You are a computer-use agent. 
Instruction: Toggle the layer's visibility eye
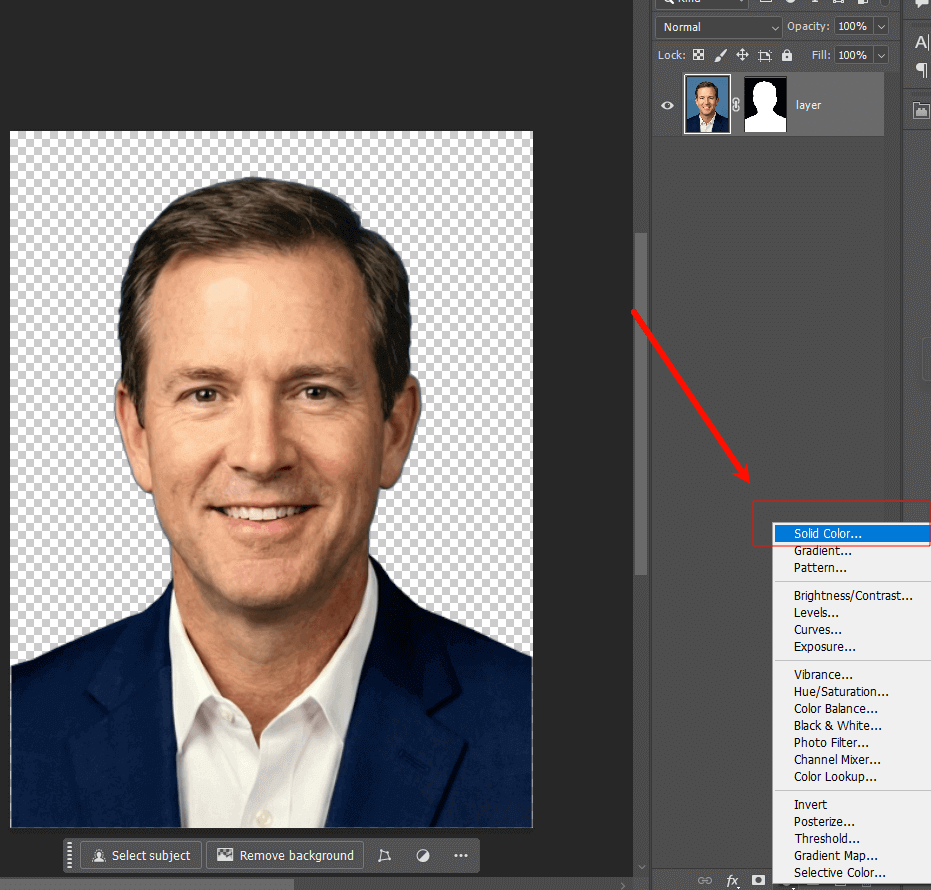666,105
